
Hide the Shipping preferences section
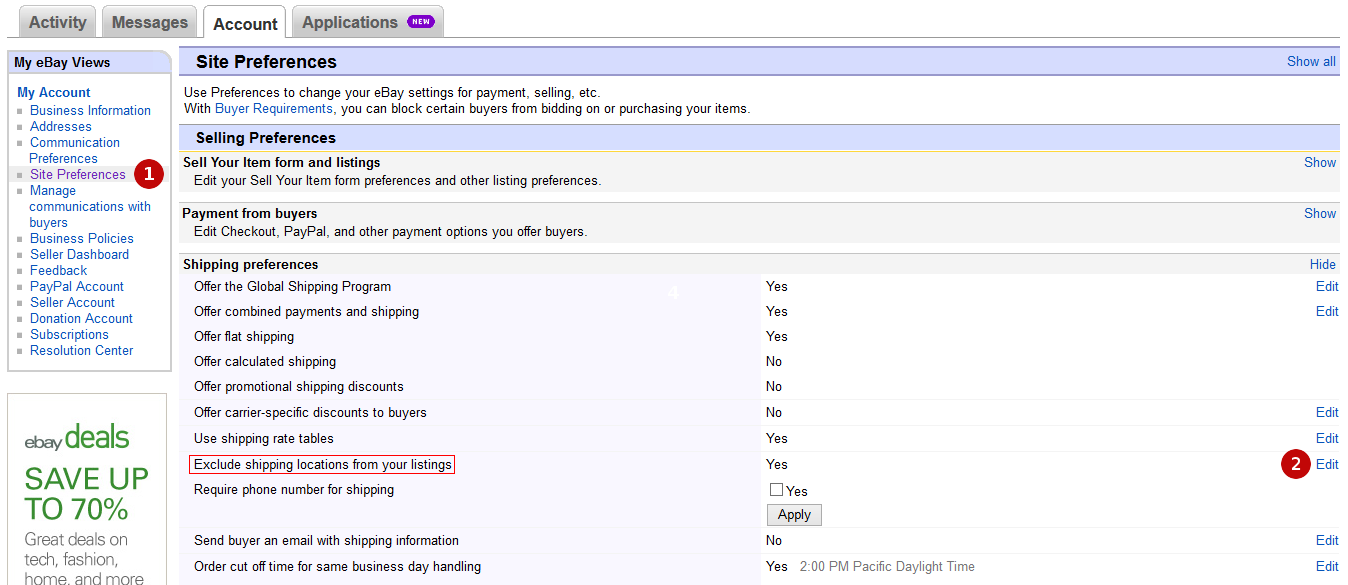1323,264
